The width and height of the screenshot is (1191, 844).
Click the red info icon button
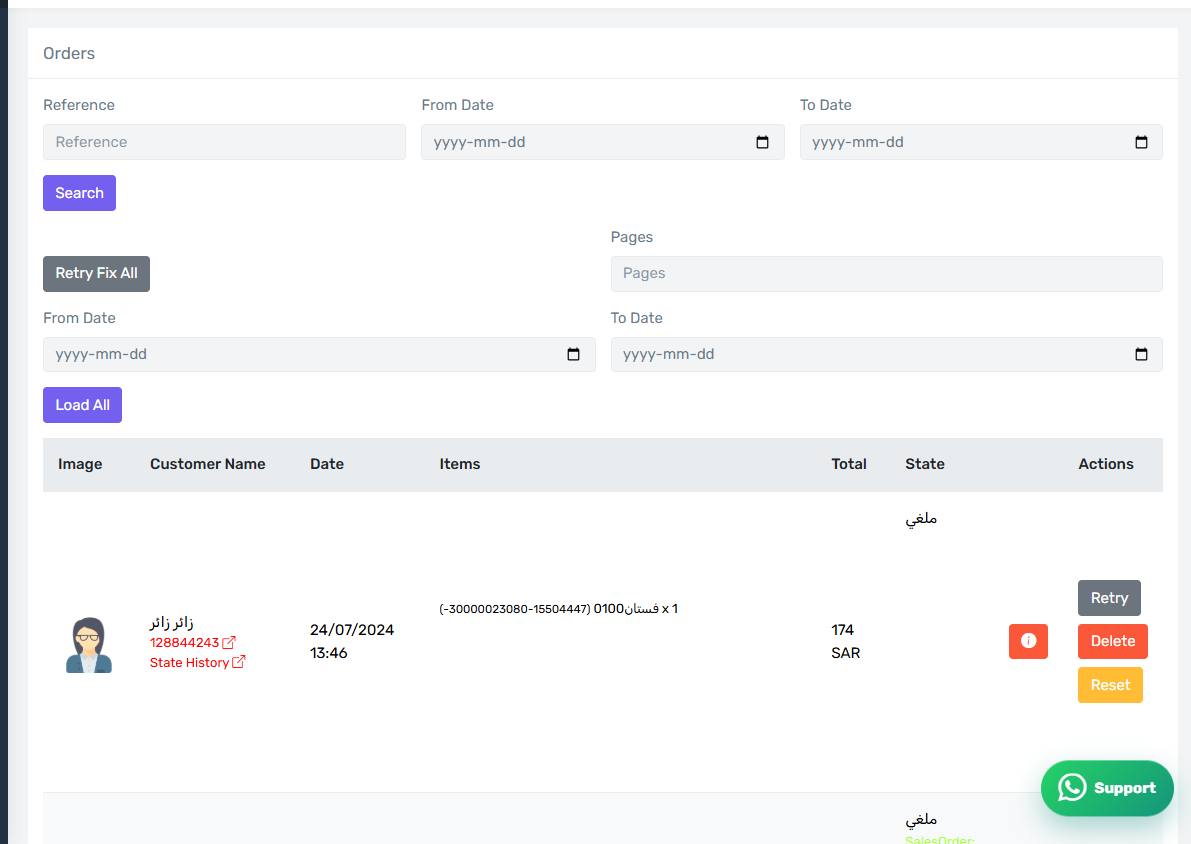tap(1028, 641)
